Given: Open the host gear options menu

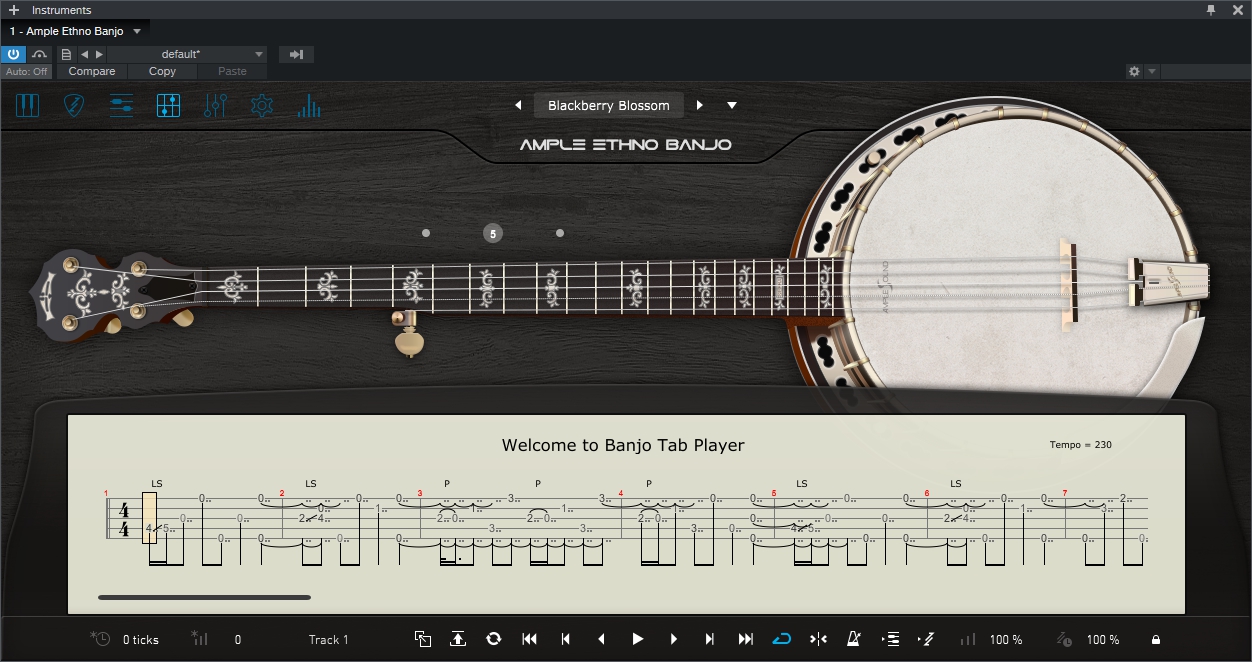Looking at the screenshot, I should 1134,72.
